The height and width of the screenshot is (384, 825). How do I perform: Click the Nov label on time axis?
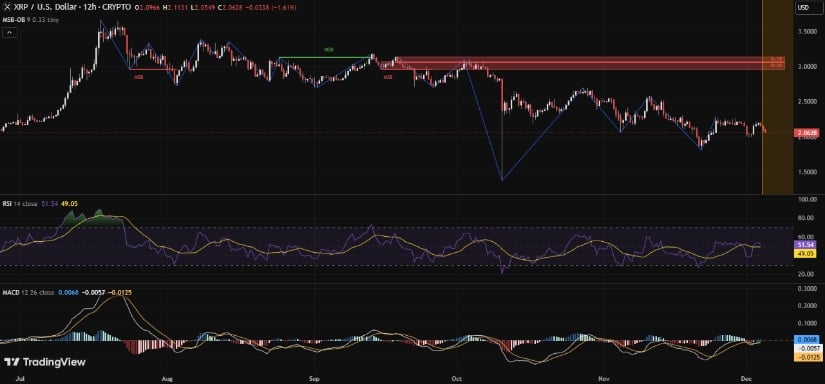pos(603,378)
